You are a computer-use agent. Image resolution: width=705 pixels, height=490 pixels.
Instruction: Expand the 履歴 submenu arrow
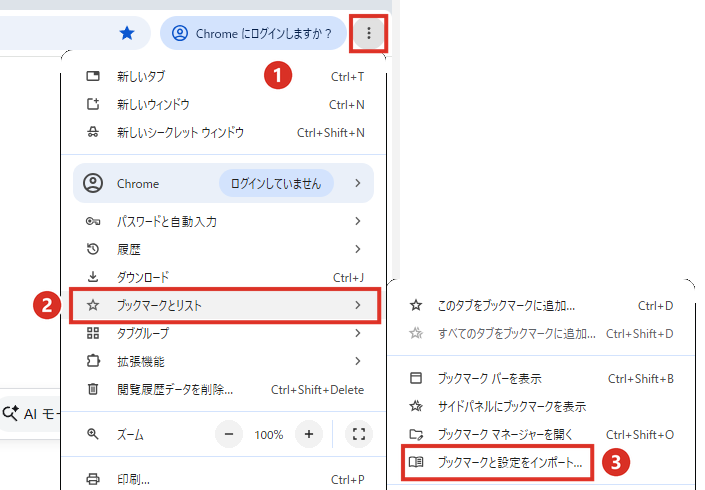tap(357, 249)
